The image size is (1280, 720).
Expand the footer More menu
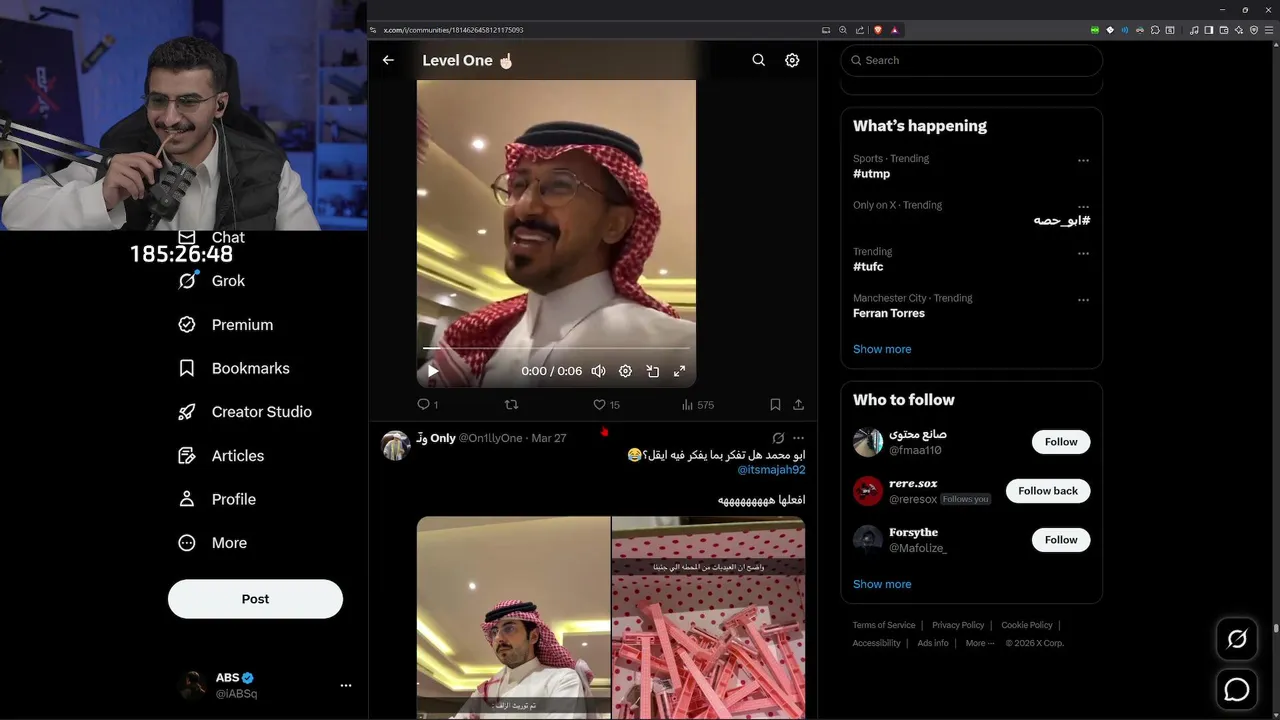tap(980, 643)
